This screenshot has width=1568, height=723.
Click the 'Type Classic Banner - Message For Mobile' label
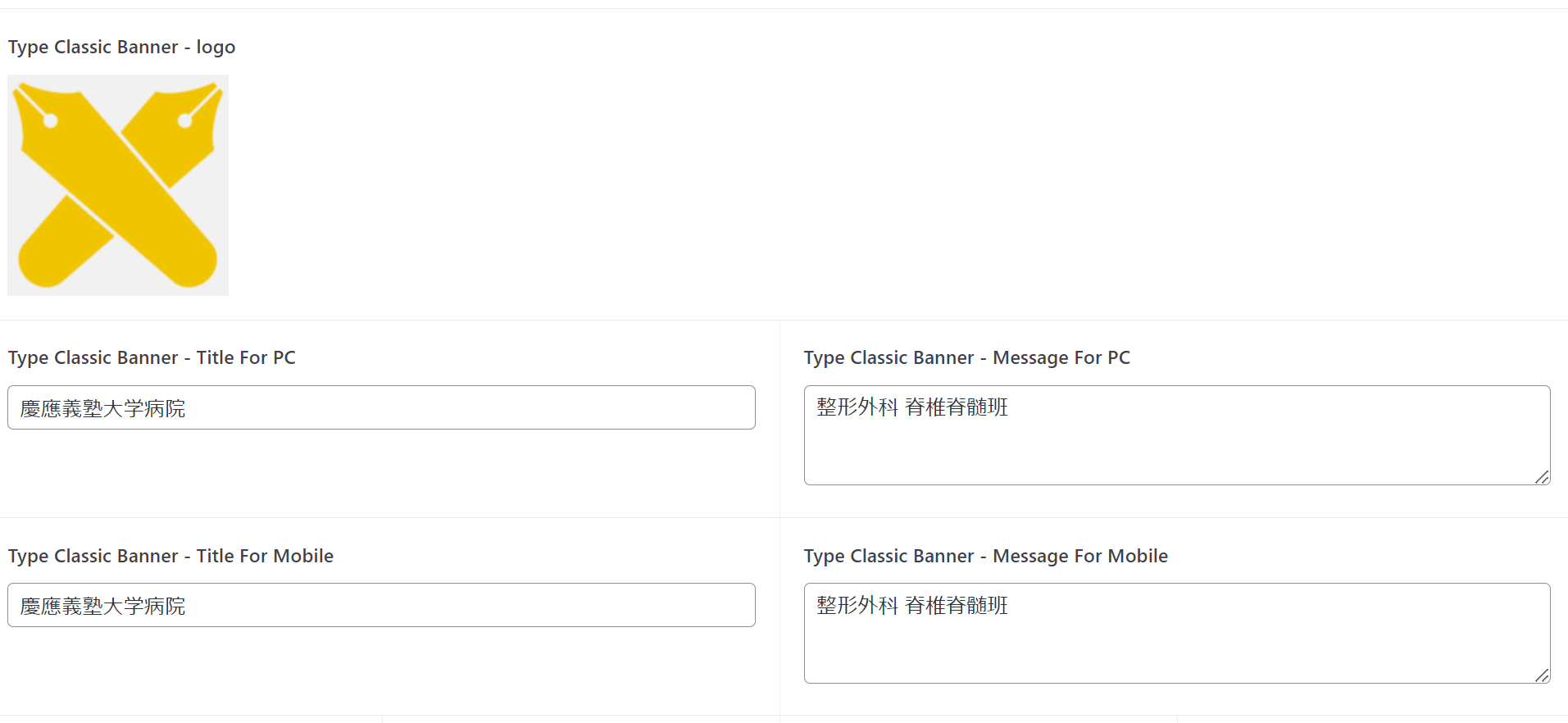click(x=986, y=556)
